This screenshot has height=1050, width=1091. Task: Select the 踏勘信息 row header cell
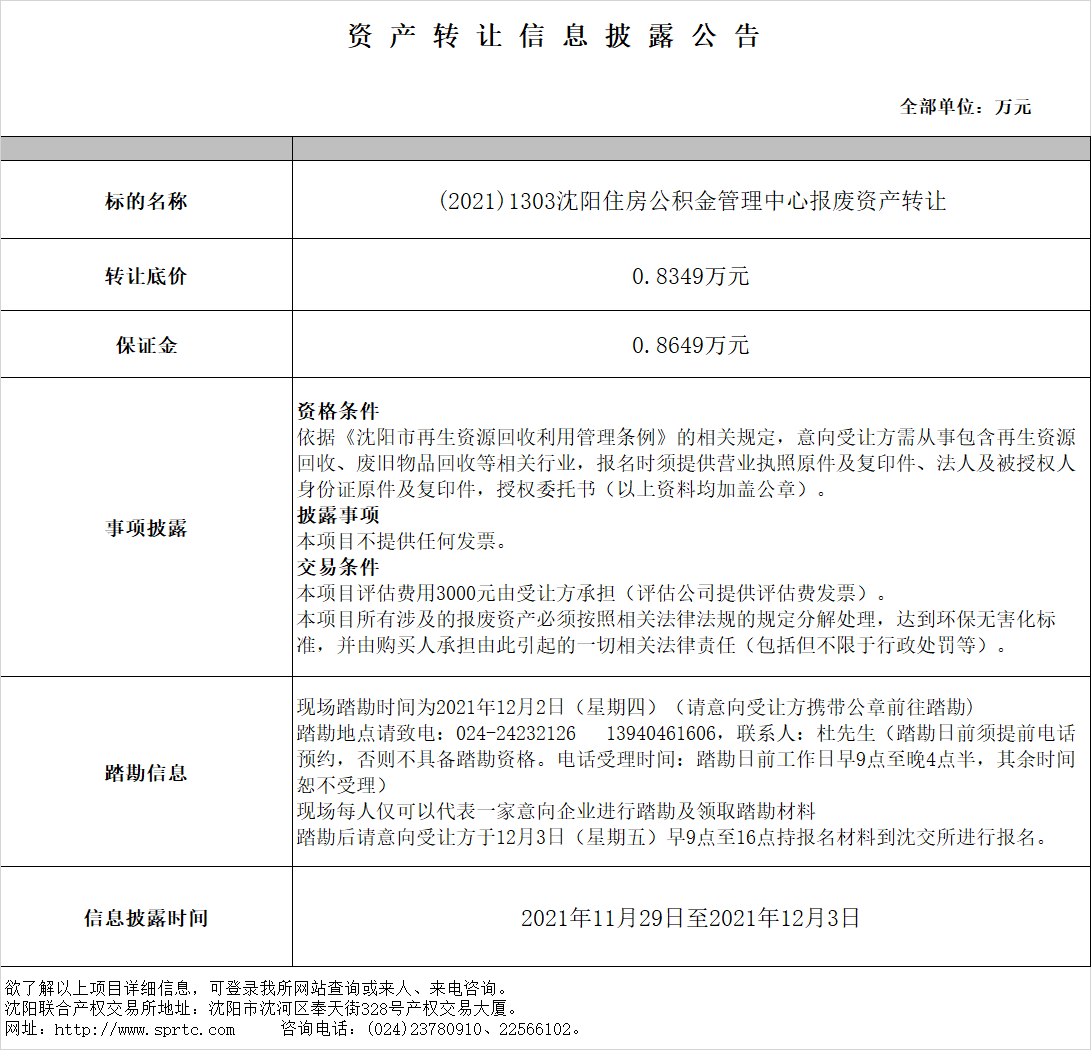click(146, 773)
